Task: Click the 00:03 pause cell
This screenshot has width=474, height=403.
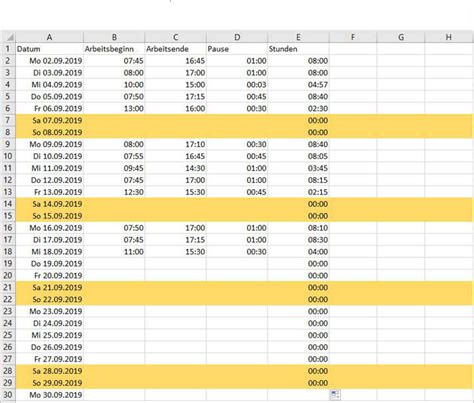Action: coord(237,85)
